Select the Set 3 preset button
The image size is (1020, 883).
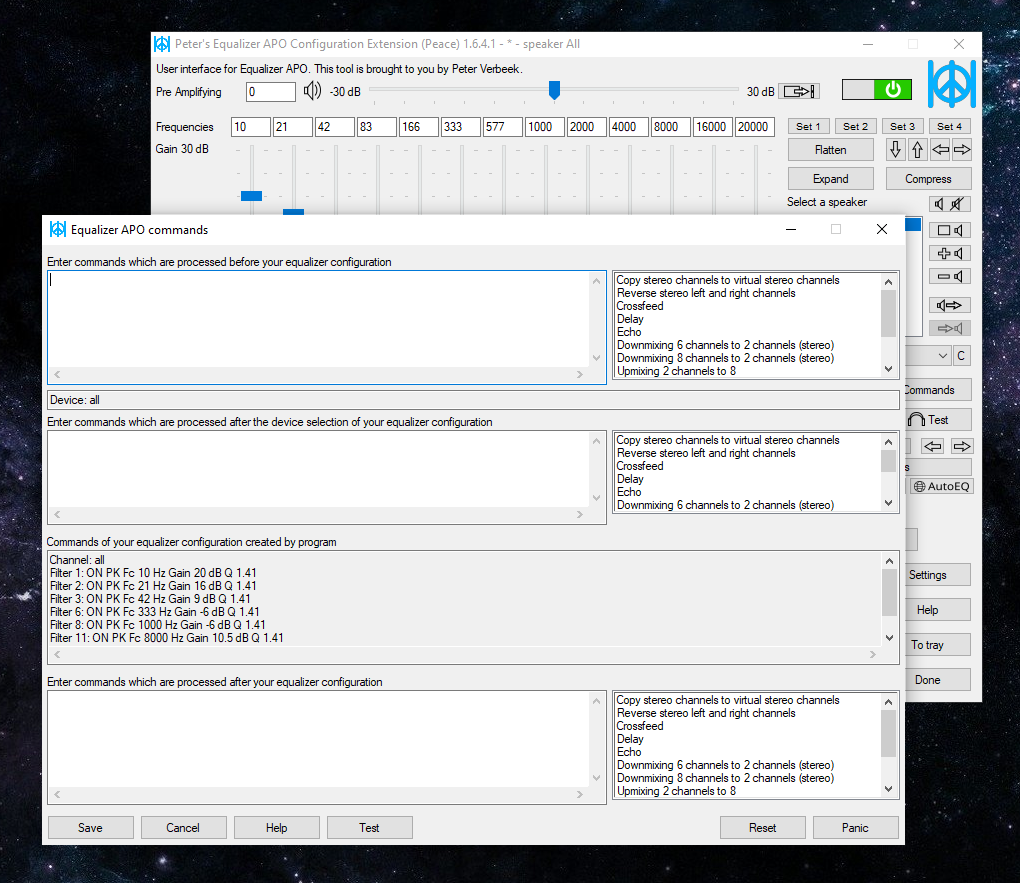(x=902, y=126)
